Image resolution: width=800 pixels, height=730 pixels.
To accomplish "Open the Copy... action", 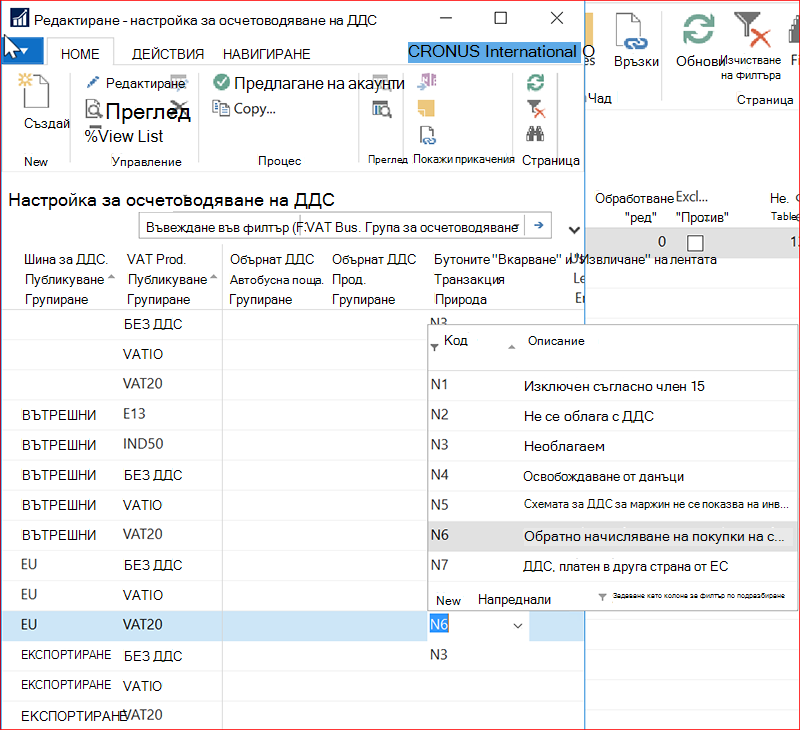I will point(244,109).
